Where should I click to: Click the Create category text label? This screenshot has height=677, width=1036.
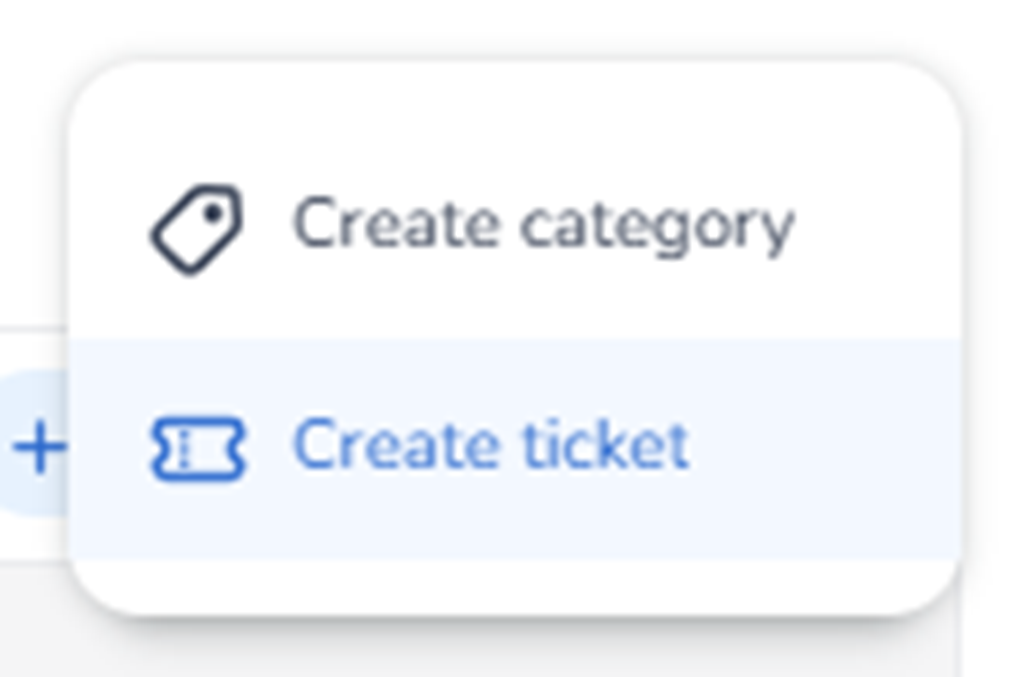click(x=542, y=225)
